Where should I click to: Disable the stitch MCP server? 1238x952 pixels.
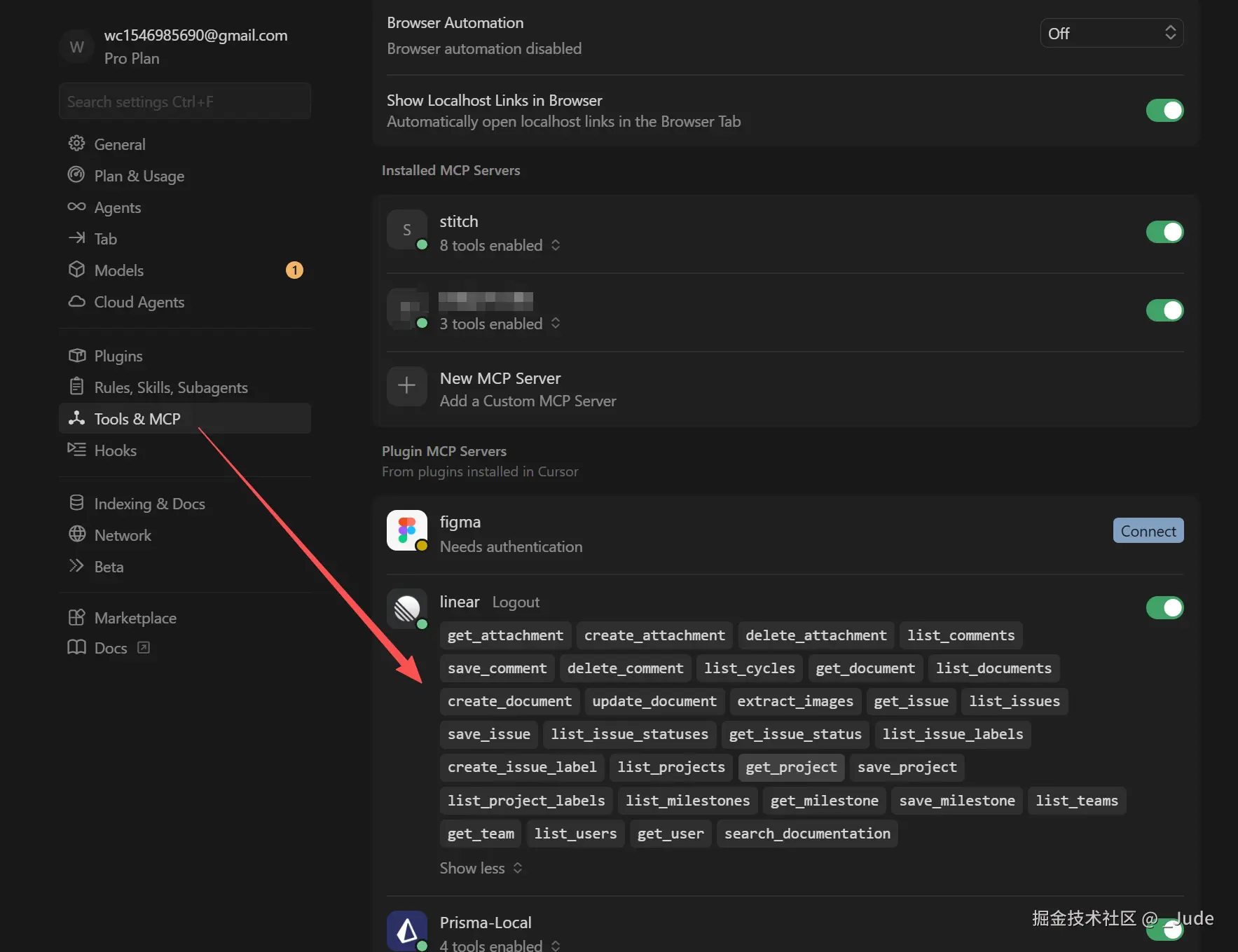click(x=1165, y=232)
